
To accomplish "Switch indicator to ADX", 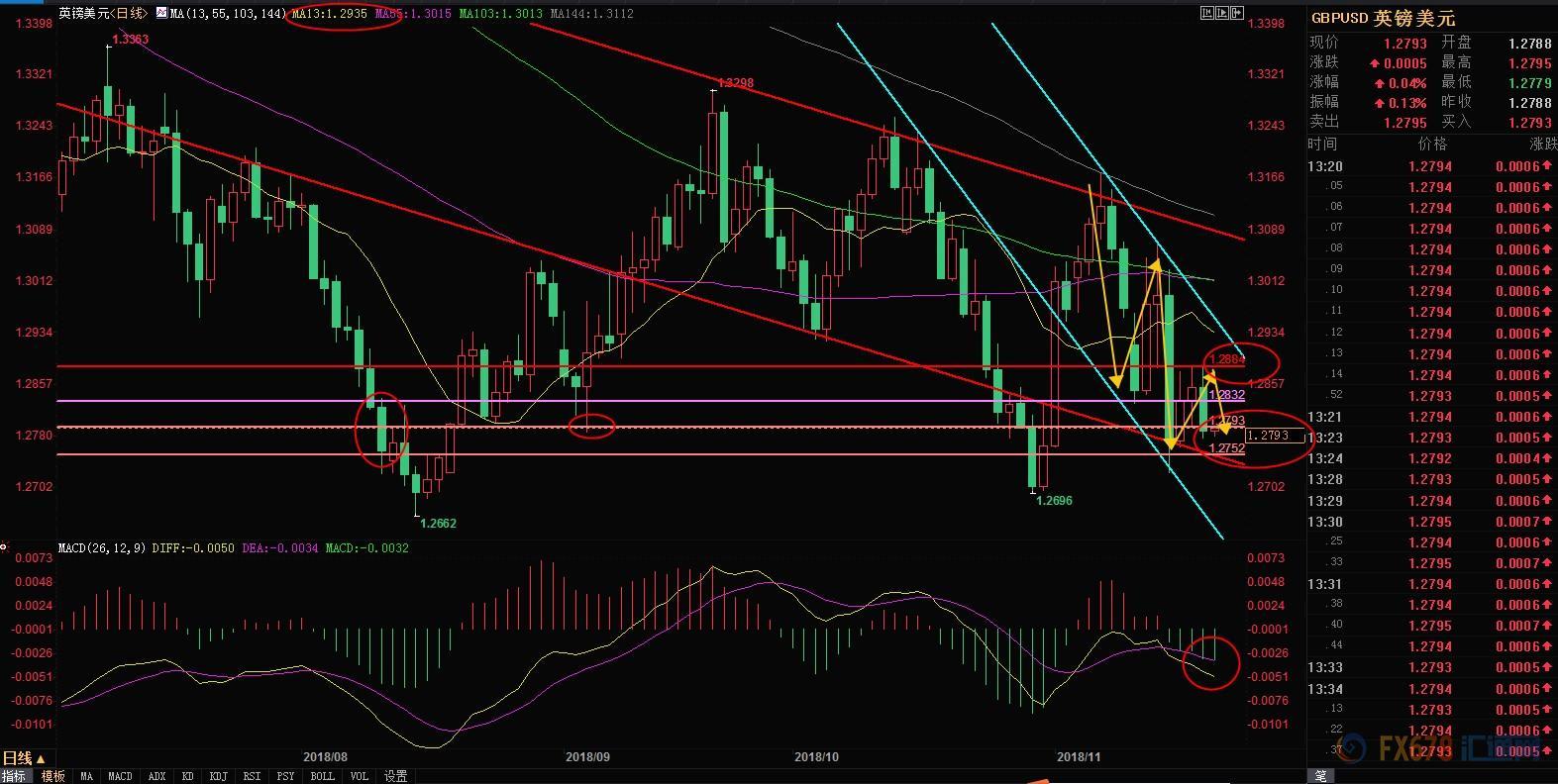I will click(156, 776).
